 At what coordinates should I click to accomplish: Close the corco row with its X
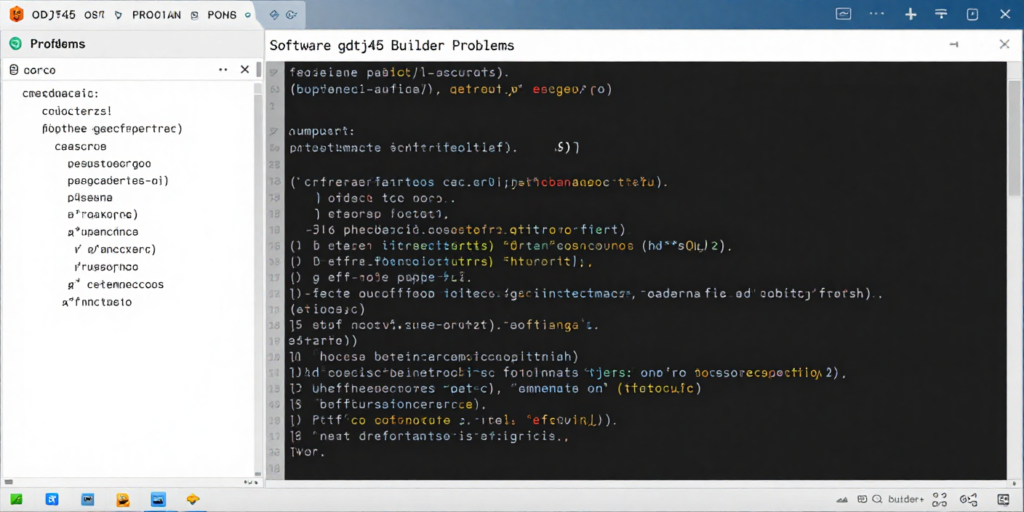[x=245, y=69]
